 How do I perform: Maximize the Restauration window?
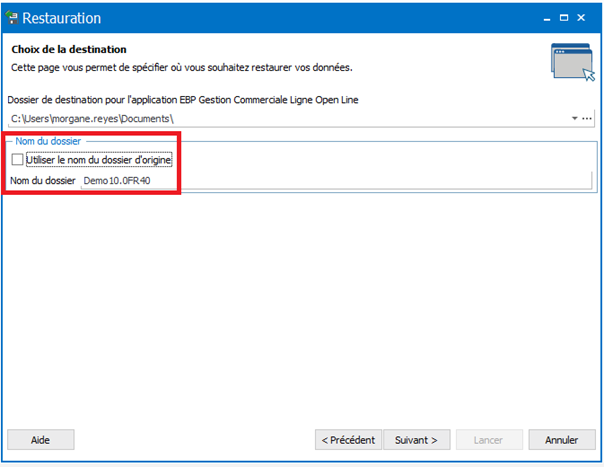pos(564,18)
